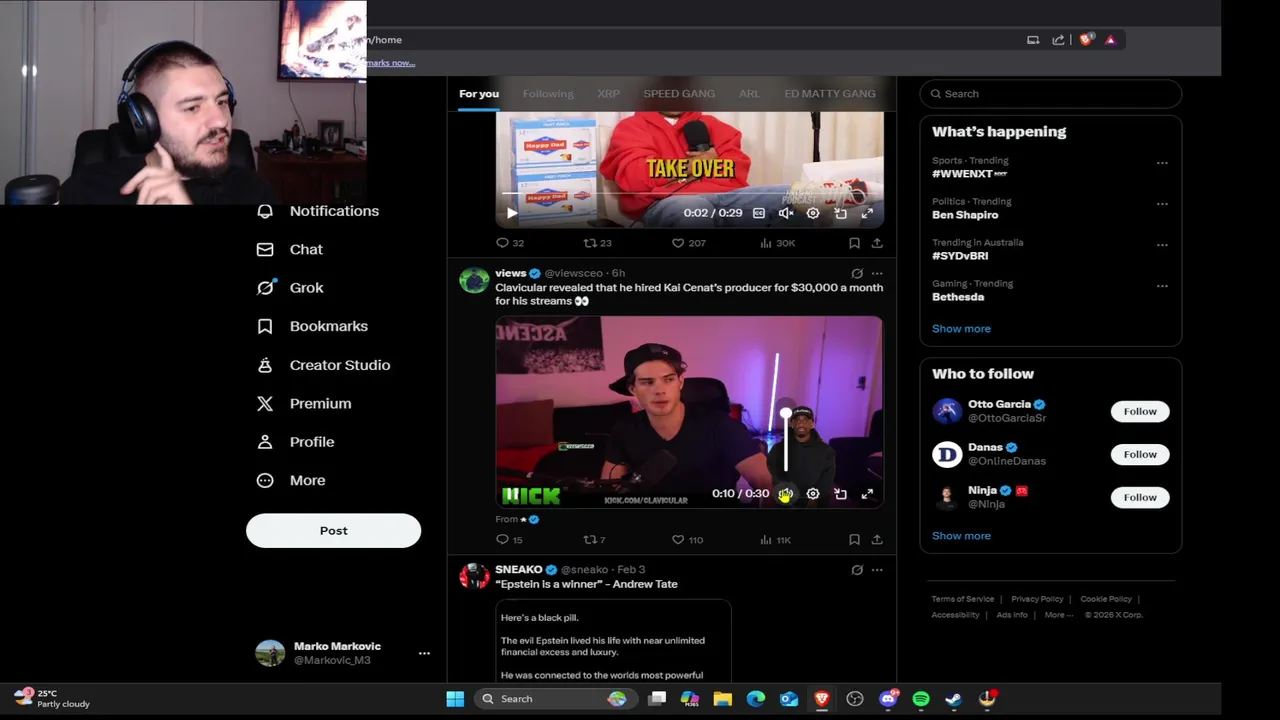Image resolution: width=1280 pixels, height=720 pixels.
Task: Open more options on views post
Action: (877, 273)
